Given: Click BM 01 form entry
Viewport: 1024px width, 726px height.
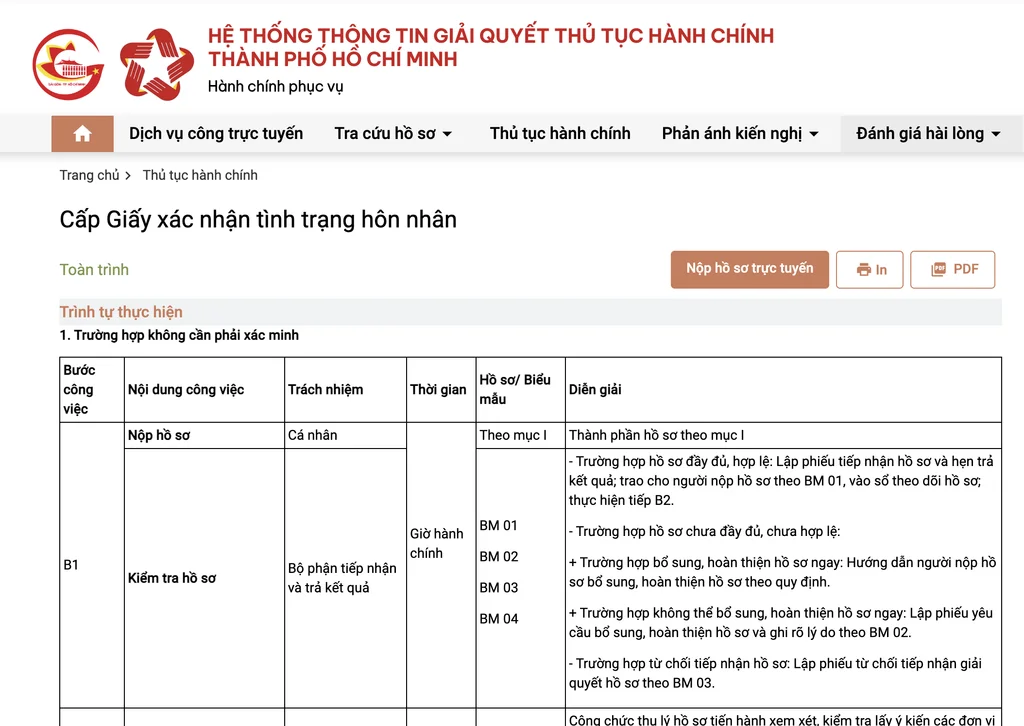Looking at the screenshot, I should coord(498,526).
